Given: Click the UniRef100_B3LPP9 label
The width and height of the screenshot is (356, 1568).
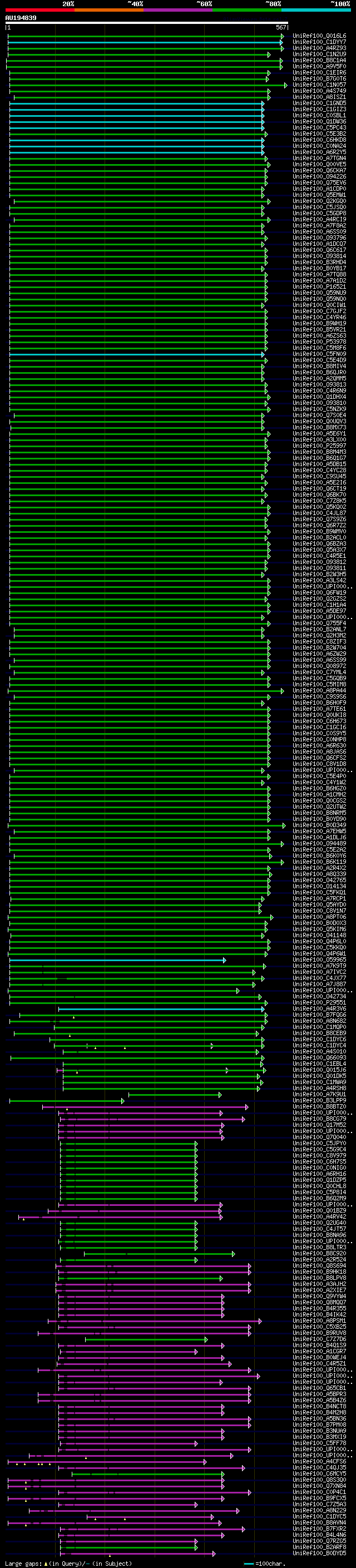Looking at the screenshot, I should coord(319,1101).
